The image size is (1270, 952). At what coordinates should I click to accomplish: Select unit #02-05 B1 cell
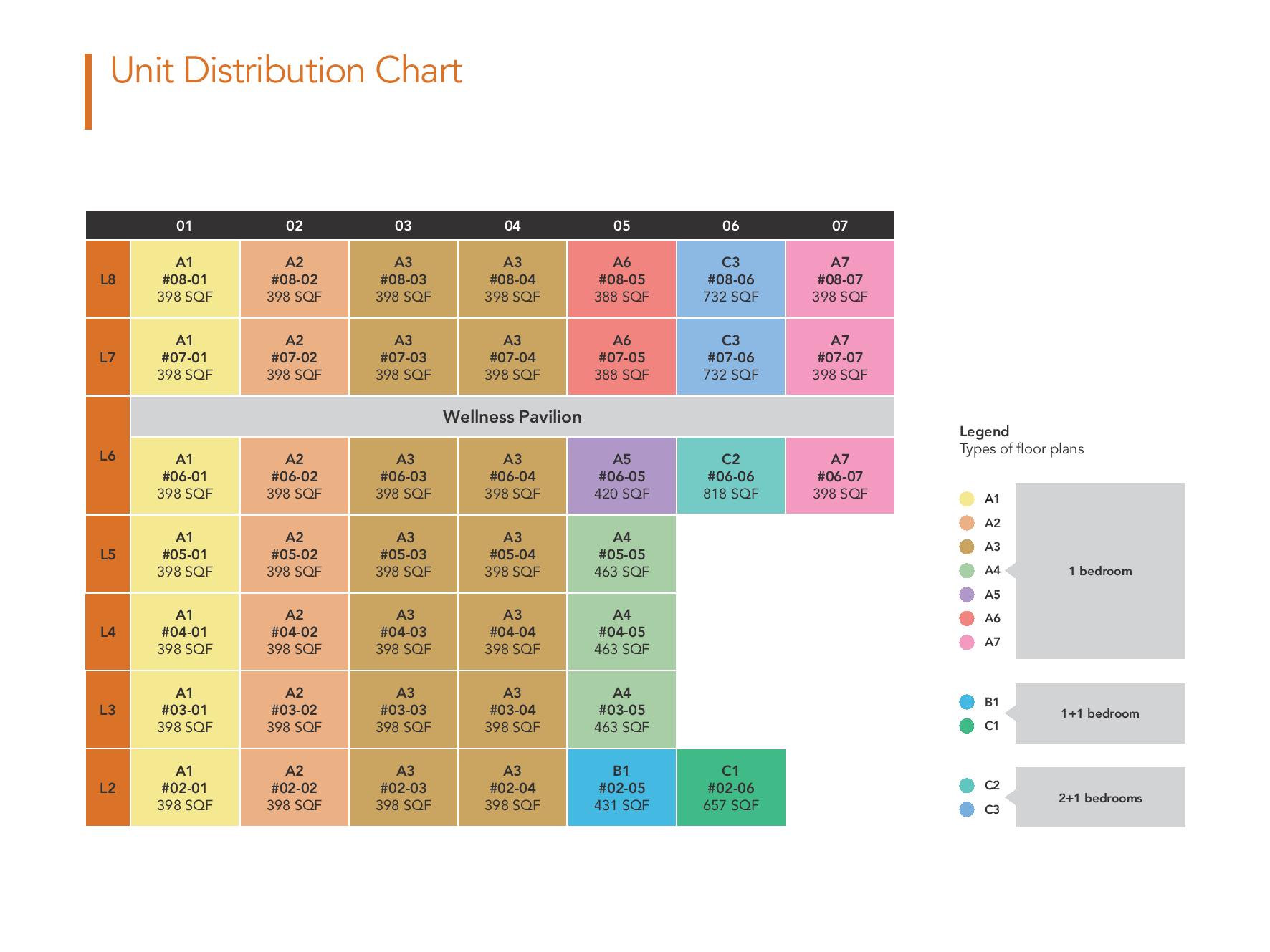(x=621, y=787)
